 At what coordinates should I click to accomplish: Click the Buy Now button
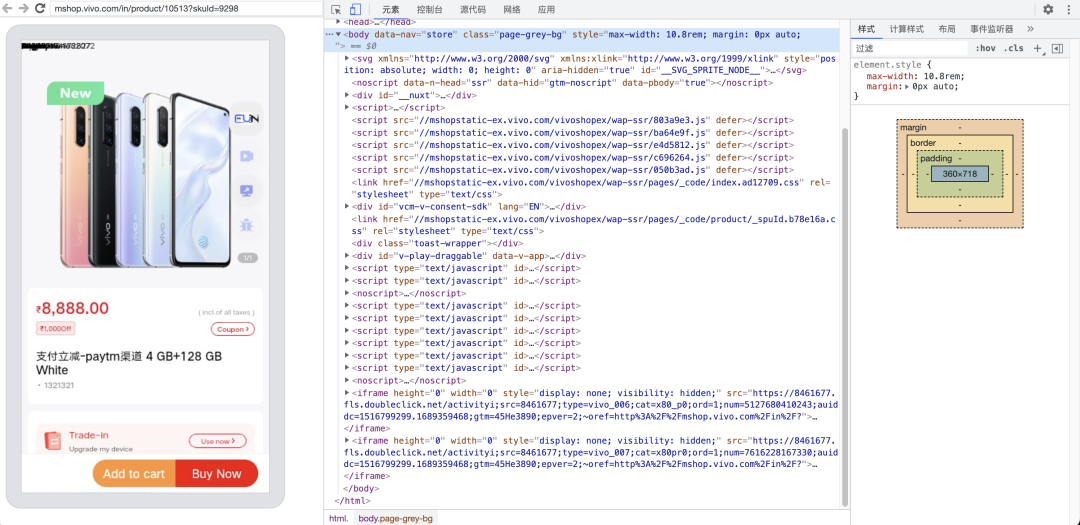click(x=217, y=473)
